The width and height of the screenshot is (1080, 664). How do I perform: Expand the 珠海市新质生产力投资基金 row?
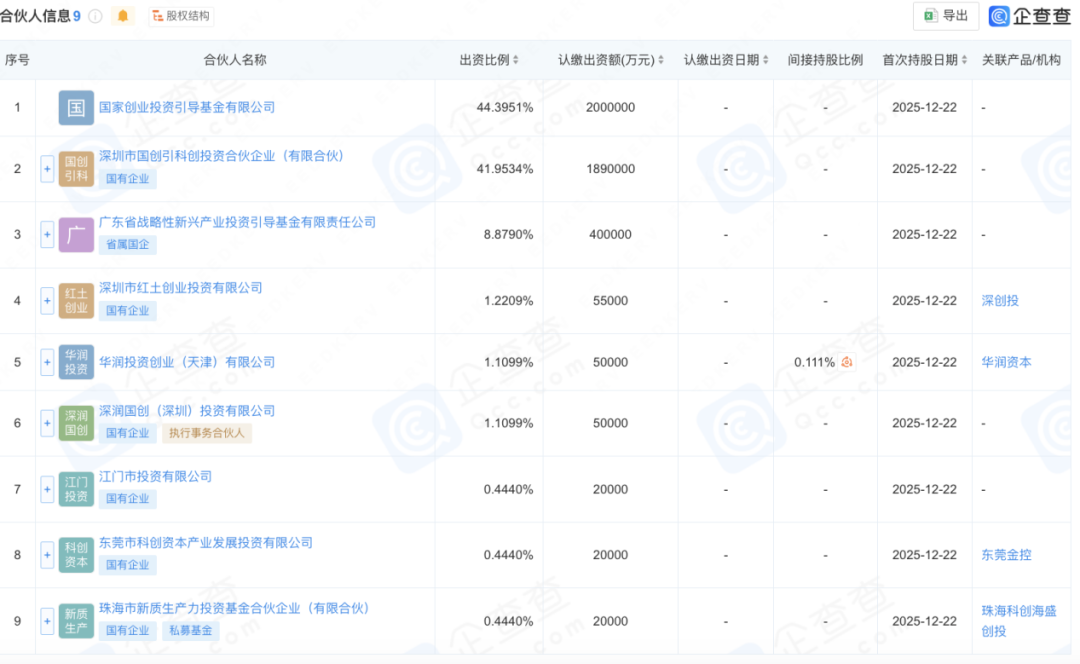click(x=47, y=620)
